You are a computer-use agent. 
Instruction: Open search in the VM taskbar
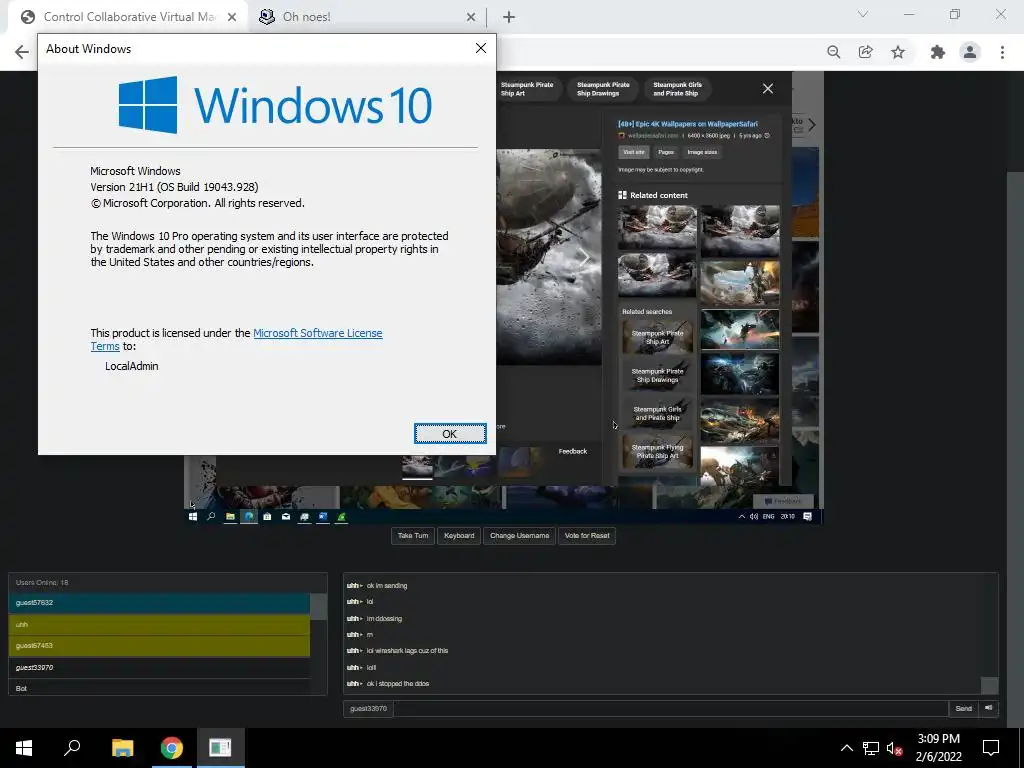click(211, 517)
